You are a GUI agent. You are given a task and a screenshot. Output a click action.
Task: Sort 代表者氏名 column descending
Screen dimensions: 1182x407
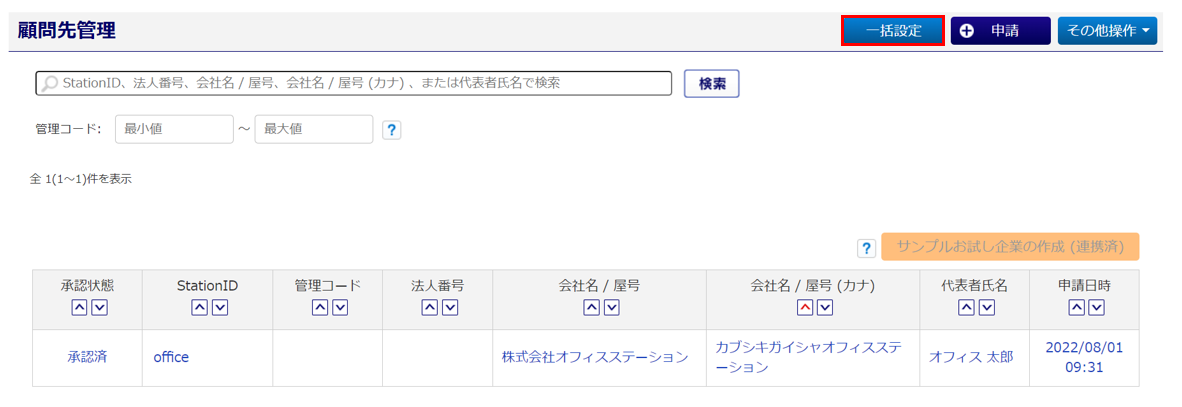click(984, 308)
